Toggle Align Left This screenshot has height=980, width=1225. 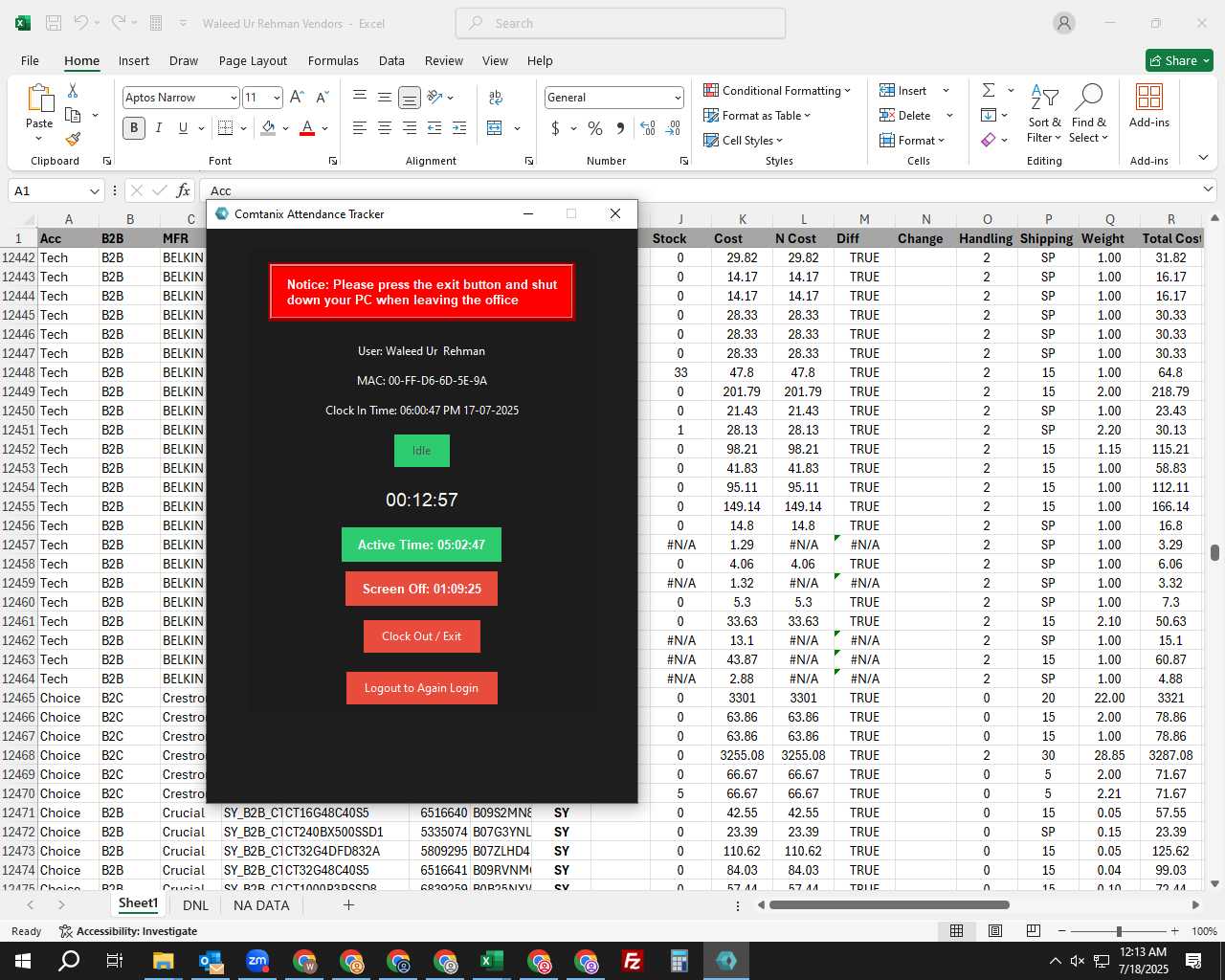[x=360, y=128]
